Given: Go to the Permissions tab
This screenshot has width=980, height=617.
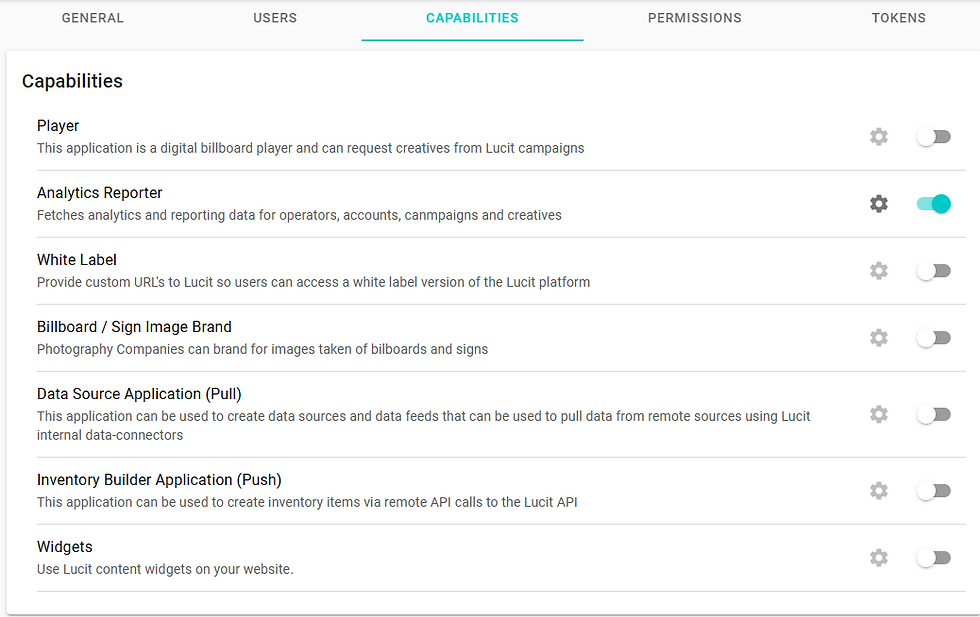Looking at the screenshot, I should [694, 18].
